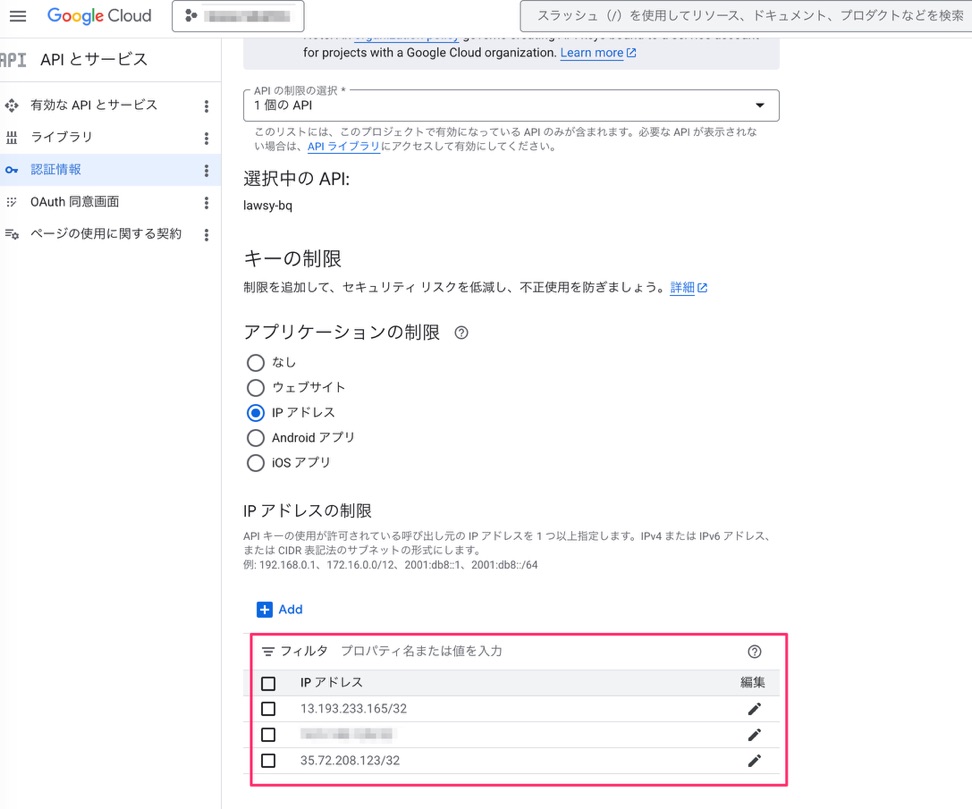
Task: Select the なし radio option
Action: coord(255,363)
